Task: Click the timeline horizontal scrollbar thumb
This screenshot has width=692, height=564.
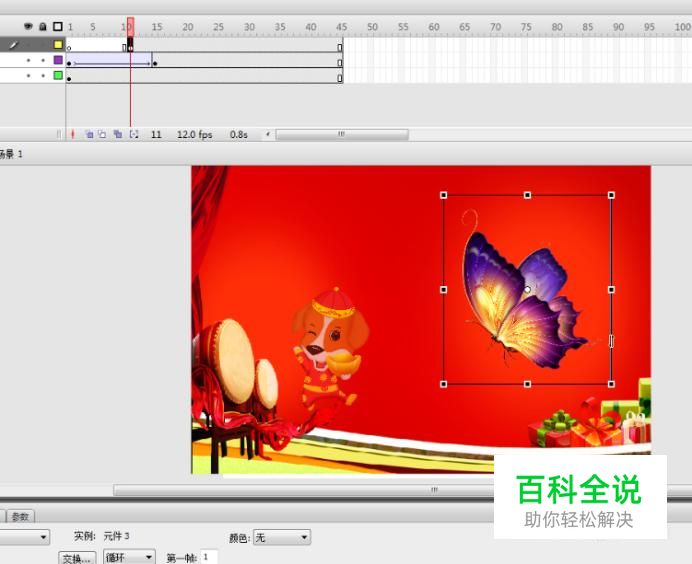Action: 342,134
